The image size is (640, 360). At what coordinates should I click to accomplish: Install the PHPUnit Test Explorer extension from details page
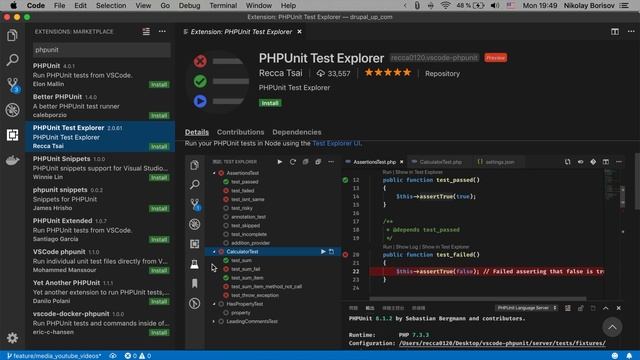(270, 103)
